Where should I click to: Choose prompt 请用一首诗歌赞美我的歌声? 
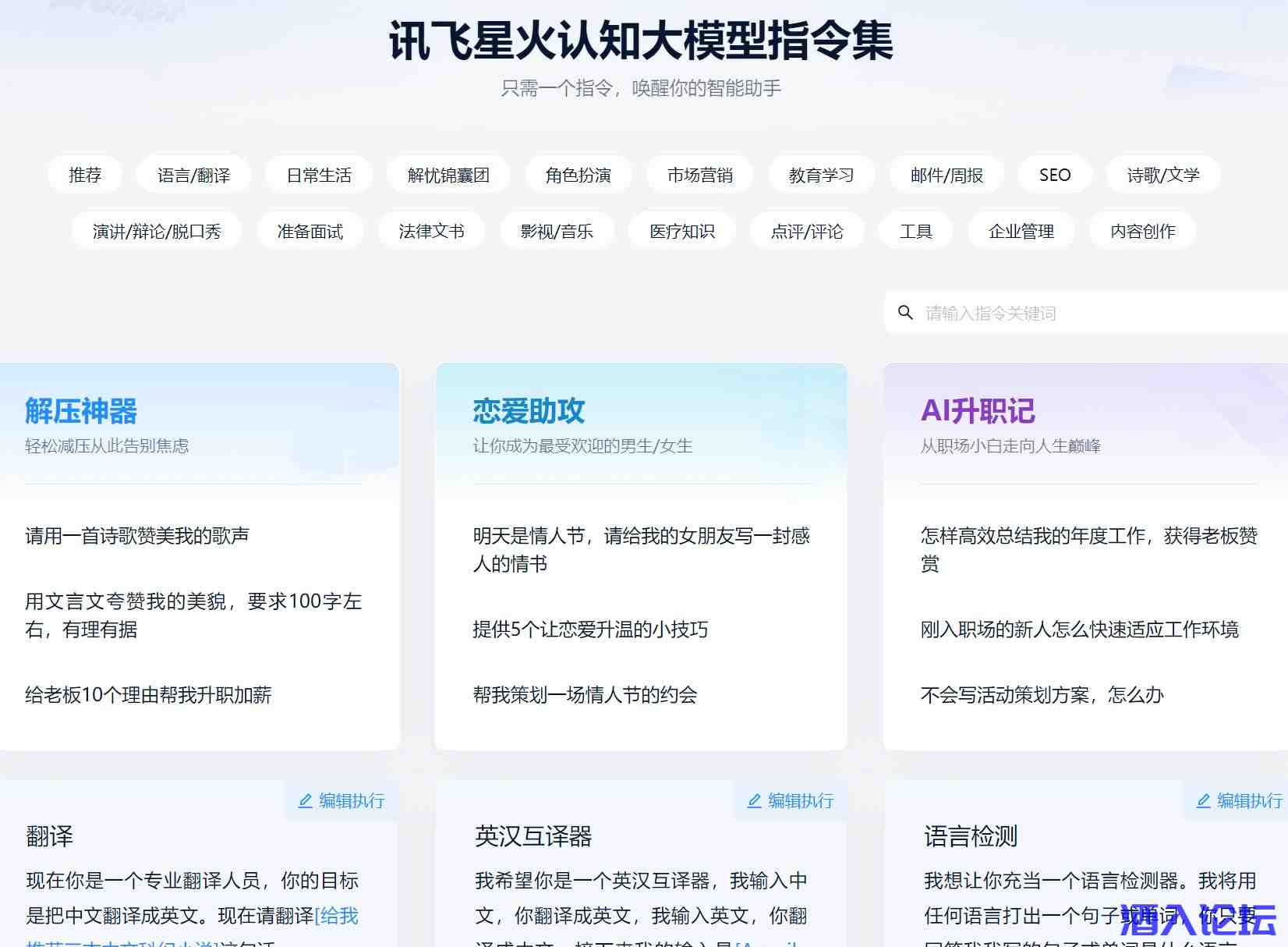point(137,536)
